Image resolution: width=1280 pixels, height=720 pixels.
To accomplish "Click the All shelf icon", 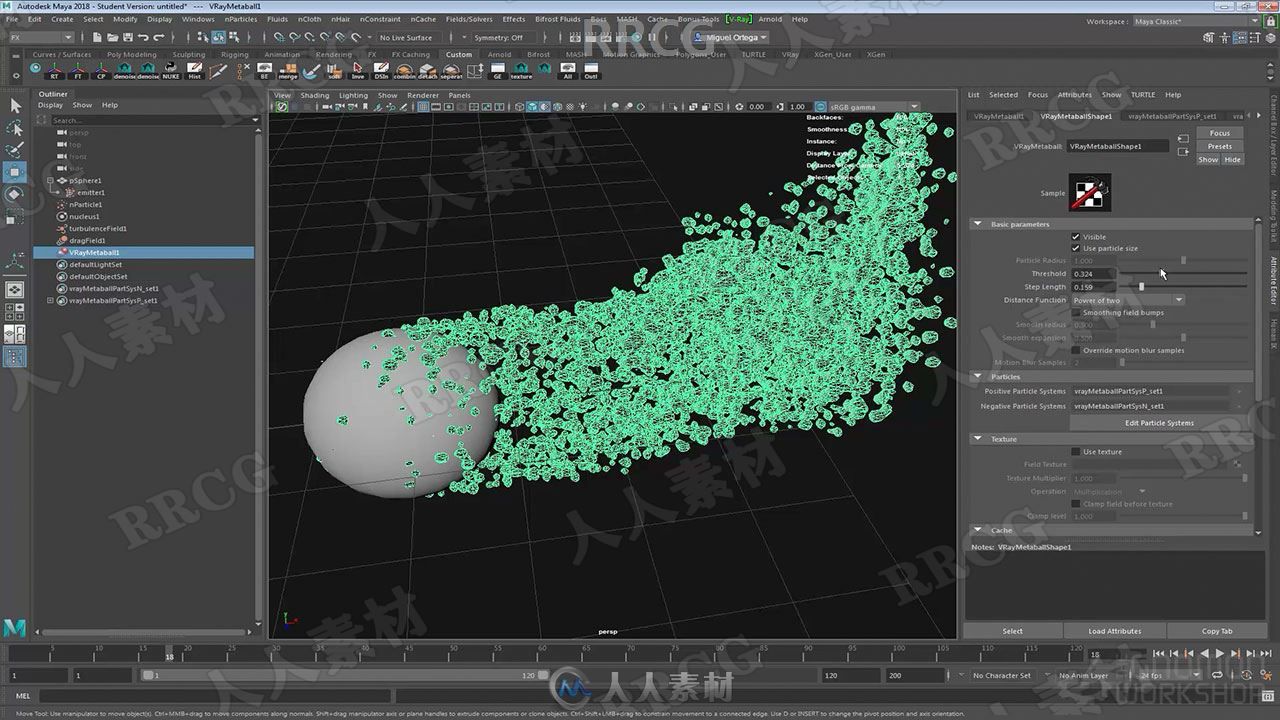I will [568, 71].
